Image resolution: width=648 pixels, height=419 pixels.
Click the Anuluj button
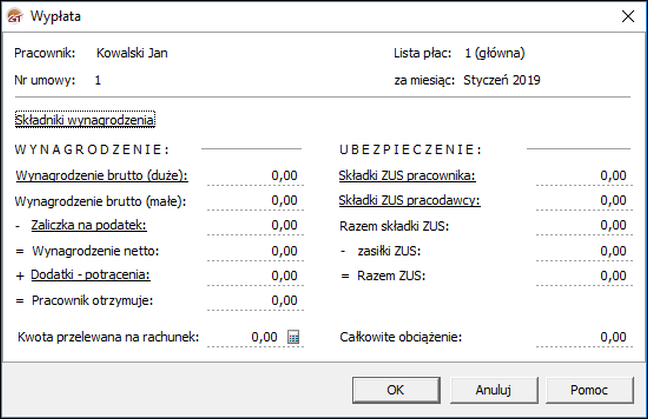(494, 388)
